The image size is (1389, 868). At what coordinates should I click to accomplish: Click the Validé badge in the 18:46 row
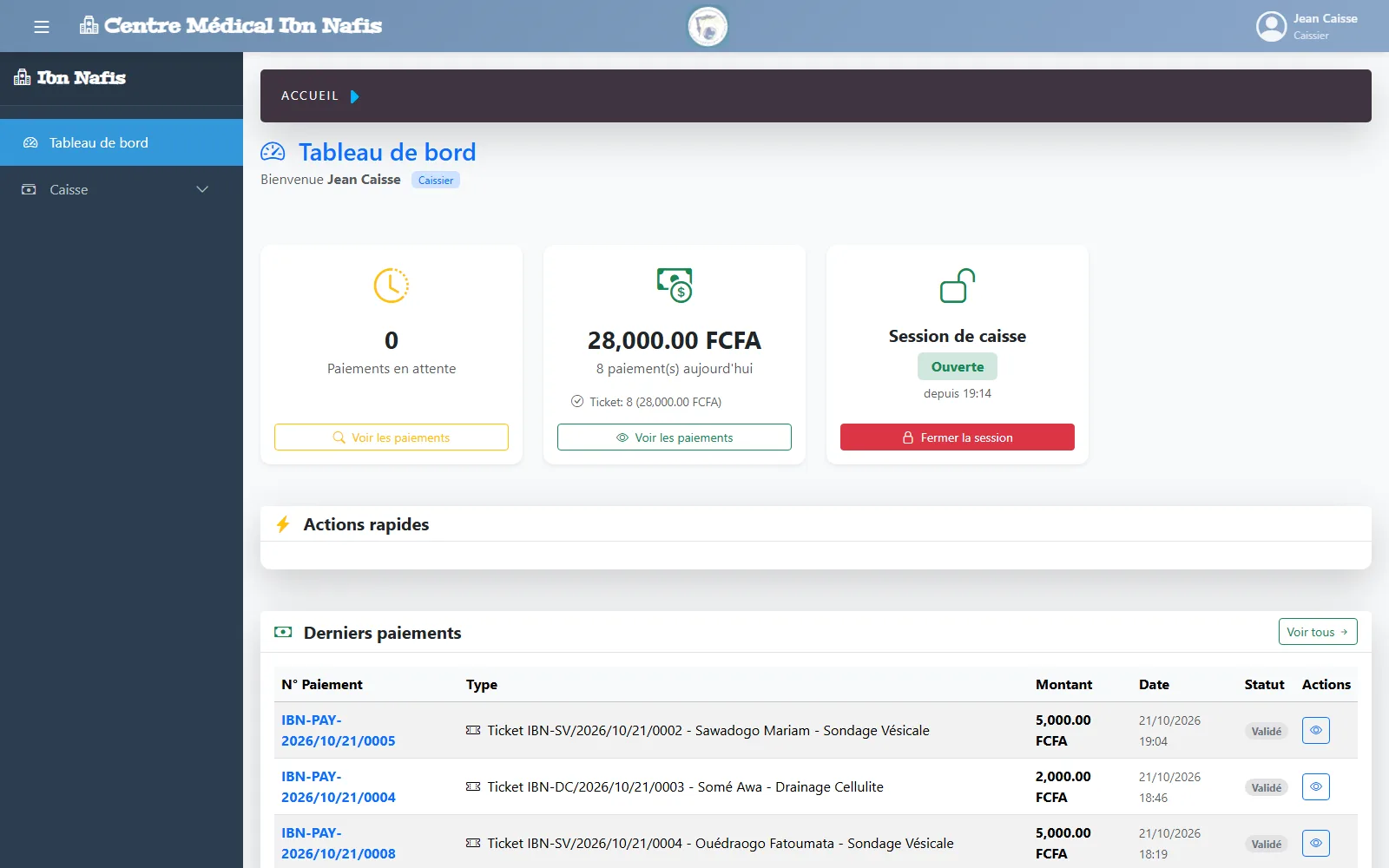1267,787
